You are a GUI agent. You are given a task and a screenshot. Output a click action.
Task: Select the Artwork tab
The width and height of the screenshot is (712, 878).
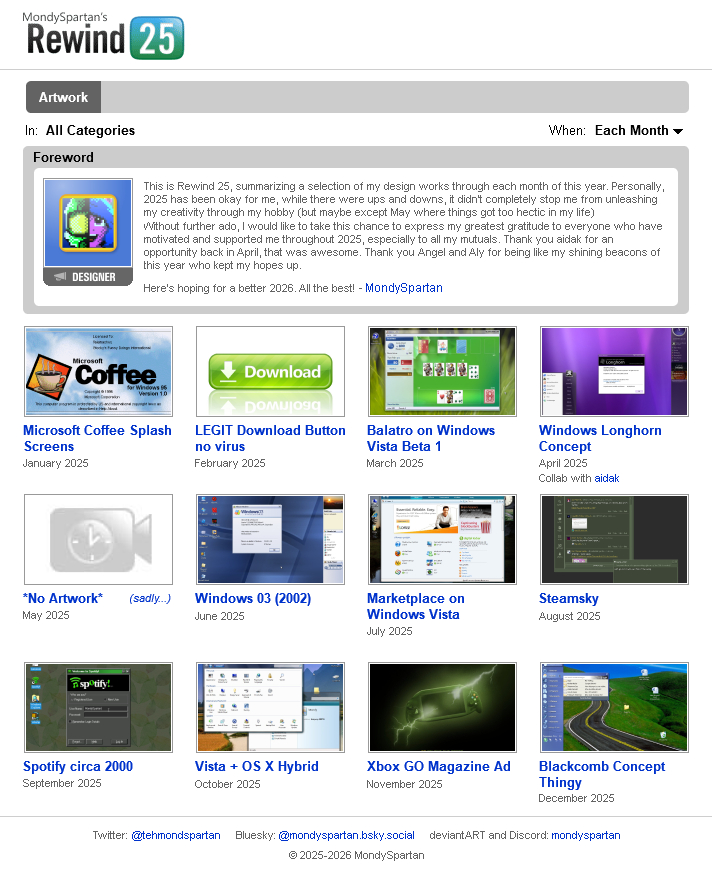[x=63, y=97]
